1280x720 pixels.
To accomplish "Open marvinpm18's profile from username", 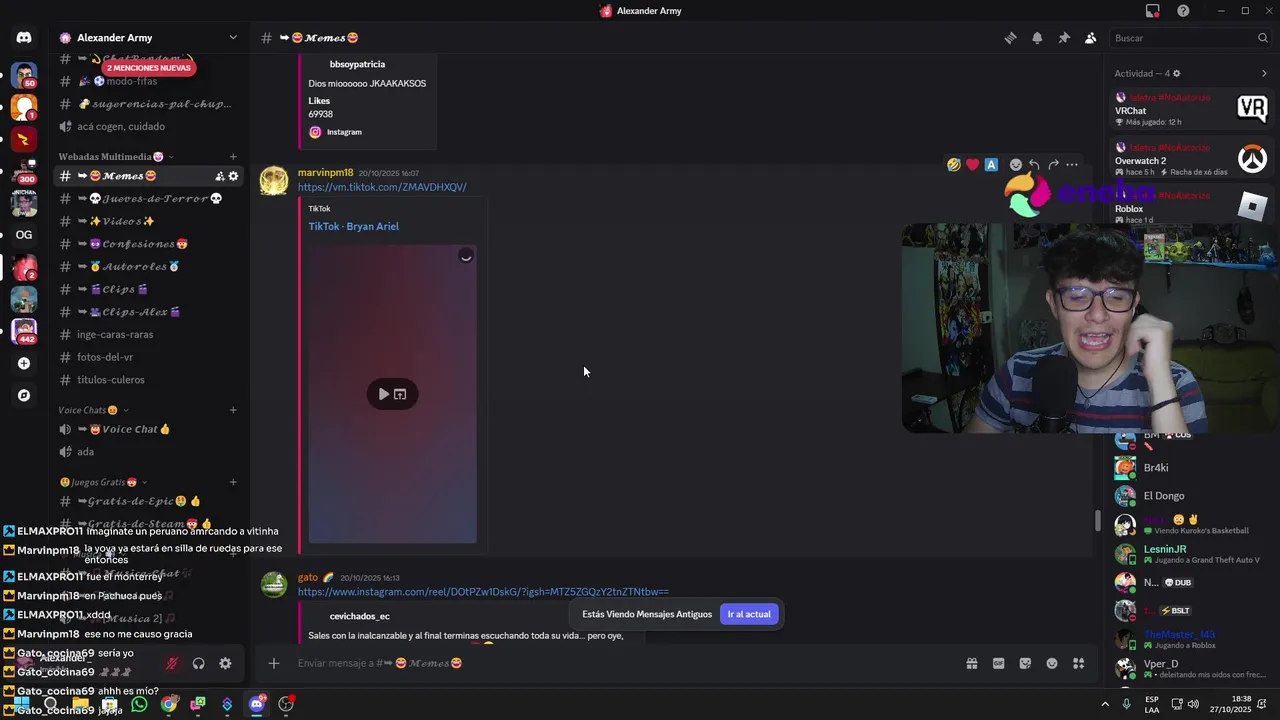I will (325, 173).
